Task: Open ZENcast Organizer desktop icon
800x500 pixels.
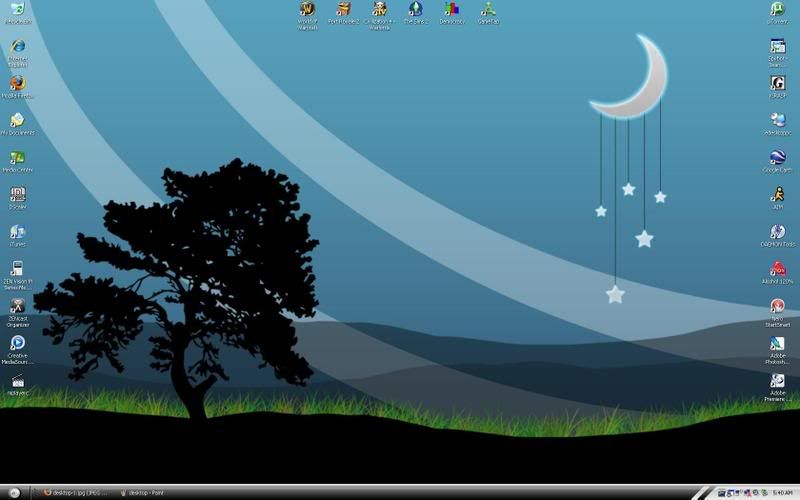Action: pyautogui.click(x=17, y=307)
